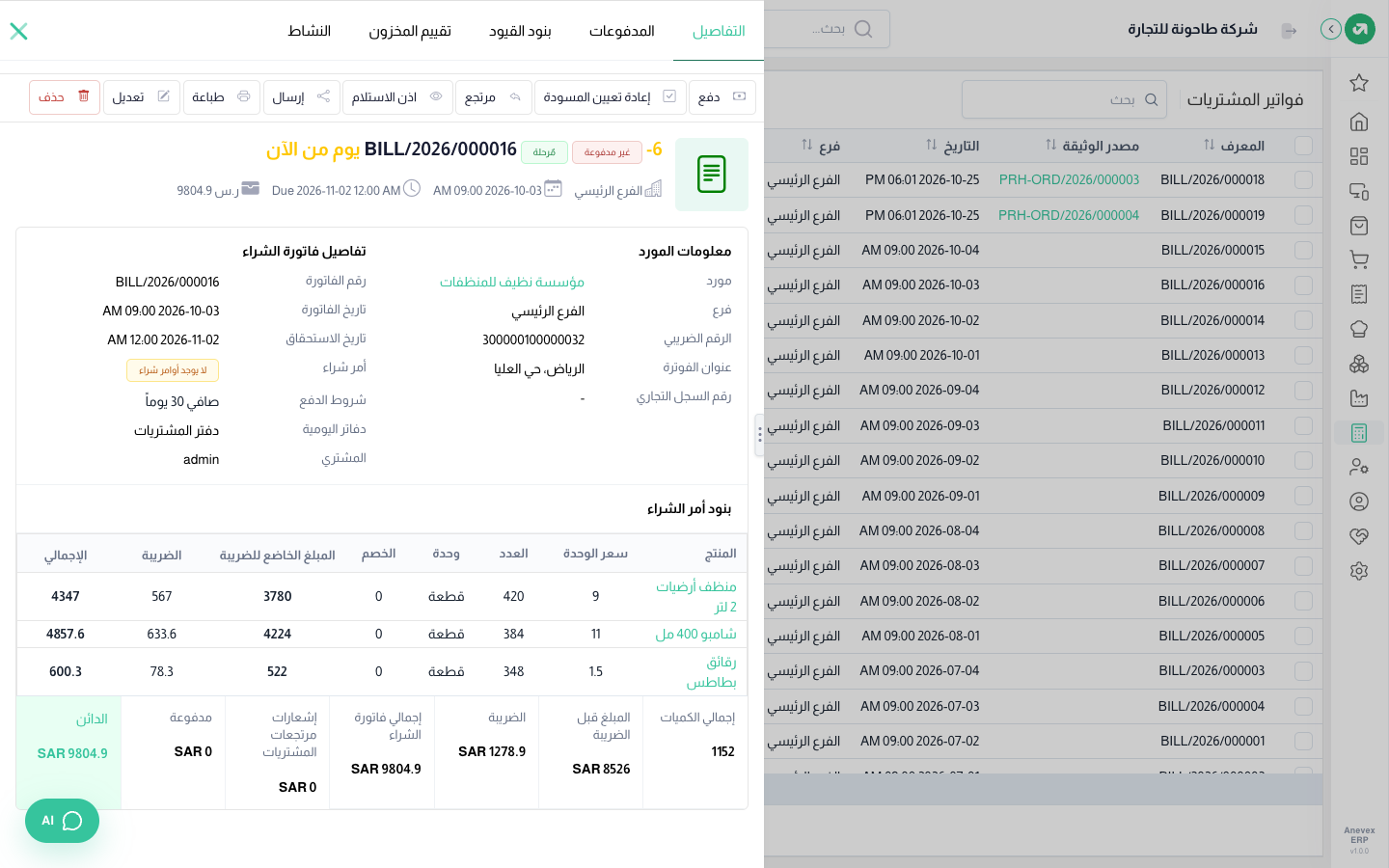
Task: Delete the bill with حذف button
Action: tap(65, 97)
